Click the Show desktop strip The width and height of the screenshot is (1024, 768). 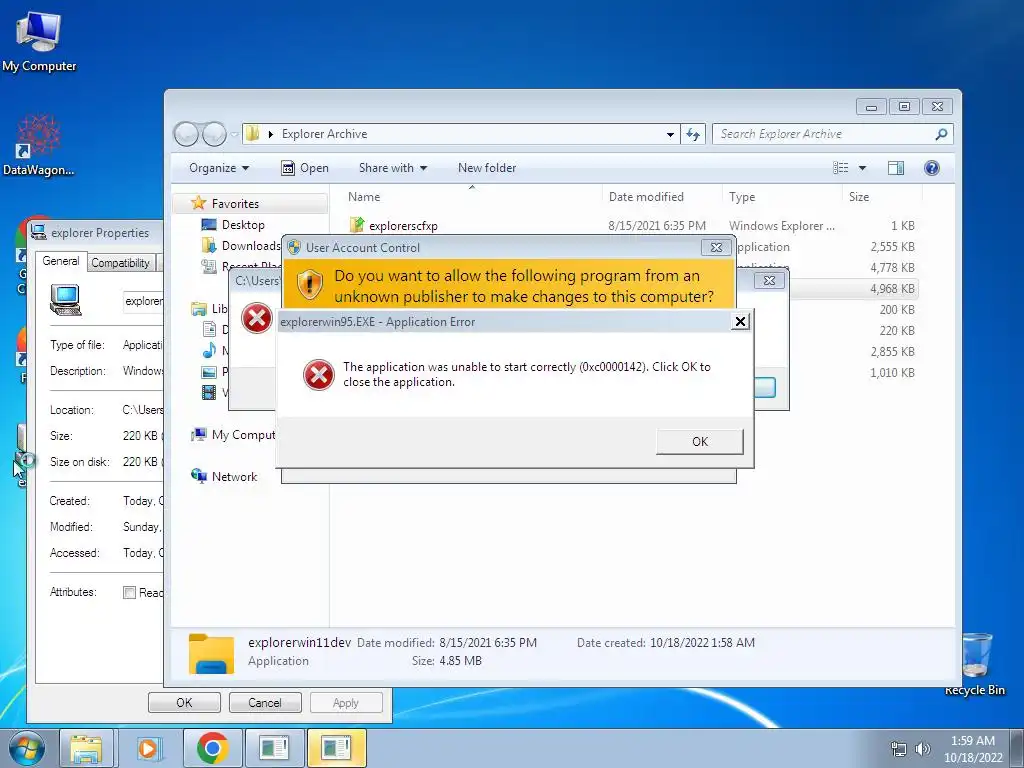pyautogui.click(x=1017, y=748)
